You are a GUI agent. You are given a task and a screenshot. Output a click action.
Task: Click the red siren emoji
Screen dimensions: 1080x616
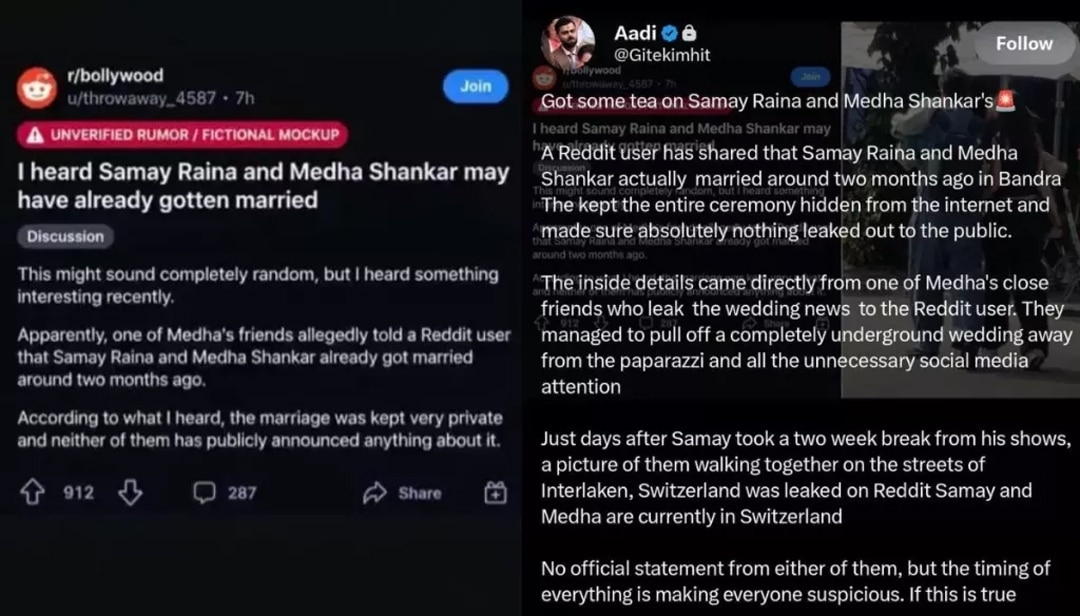(x=1006, y=101)
